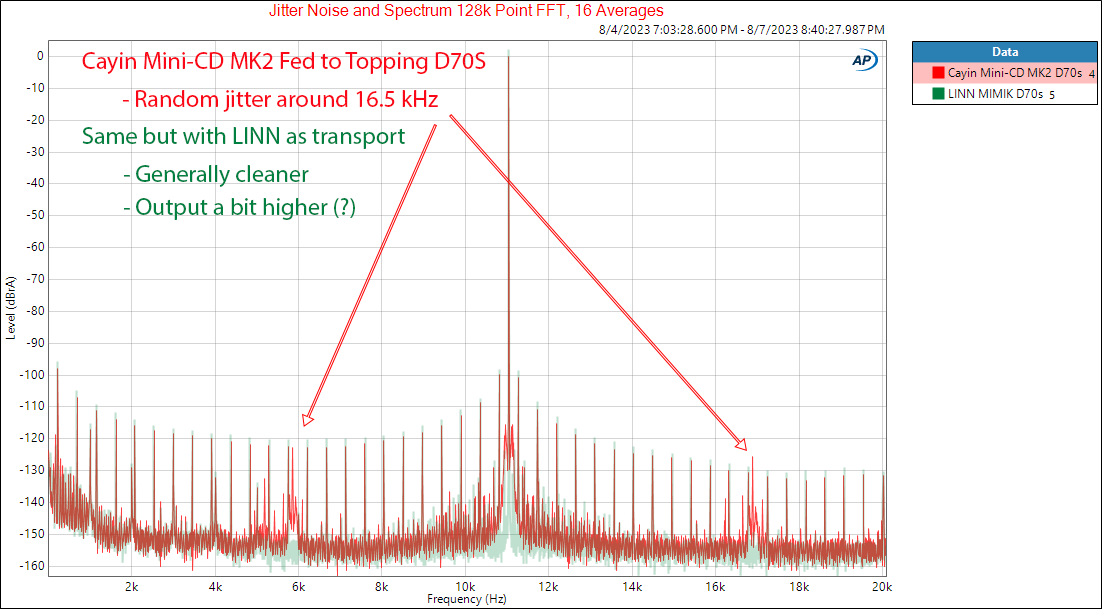Click the 0 level axis tick label
Image resolution: width=1102 pixels, height=609 pixels.
click(40, 55)
